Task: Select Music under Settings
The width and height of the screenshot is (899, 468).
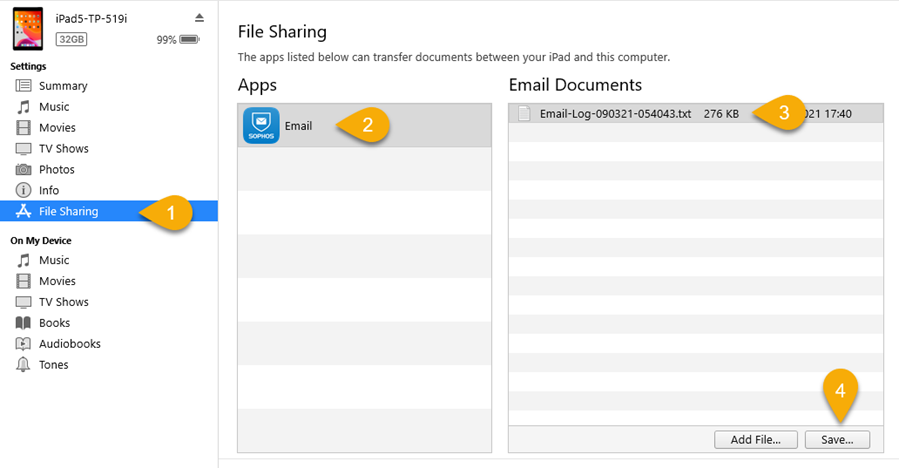Action: pos(53,107)
